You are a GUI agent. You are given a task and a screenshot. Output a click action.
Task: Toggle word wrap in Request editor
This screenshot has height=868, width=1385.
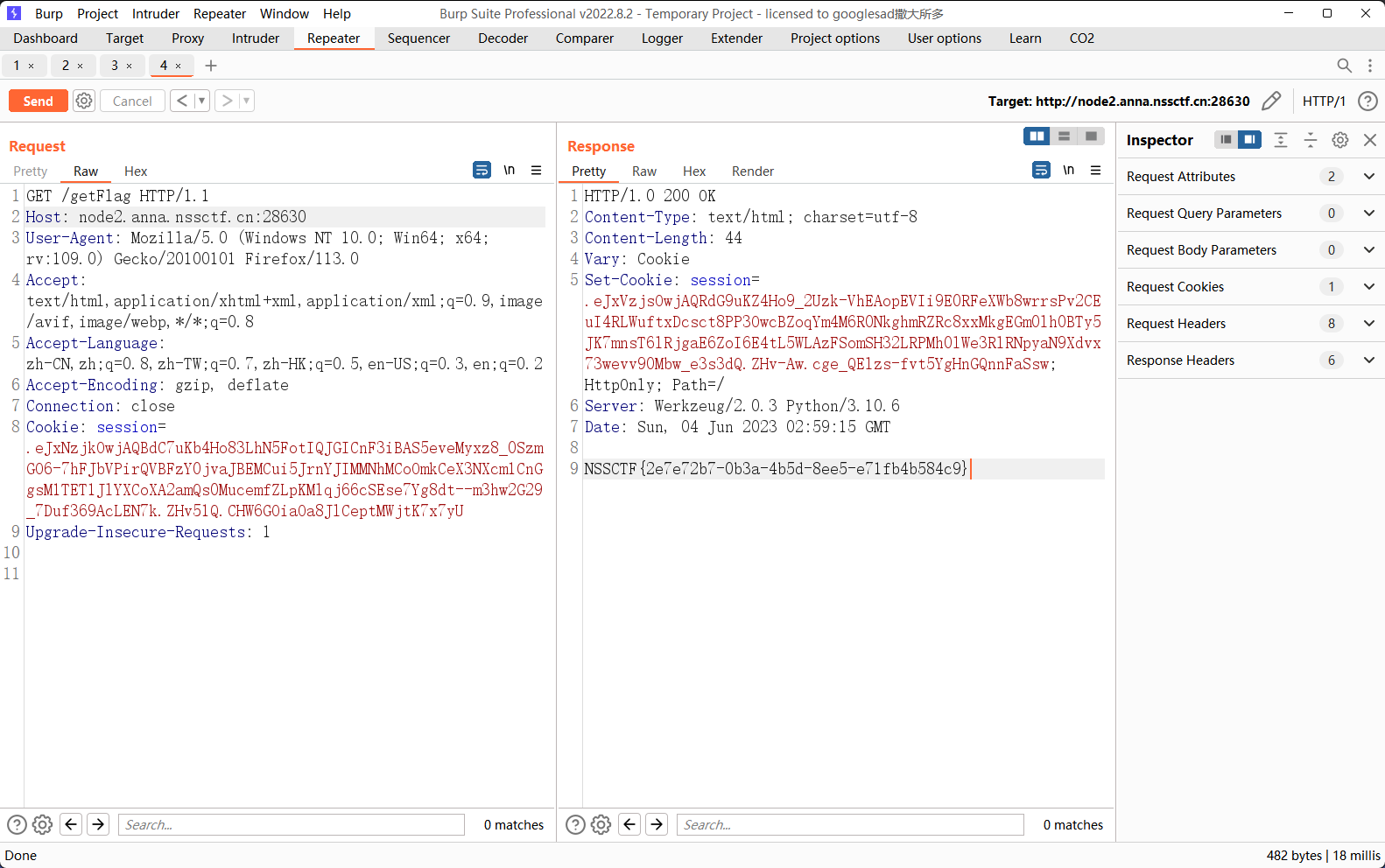pyautogui.click(x=482, y=170)
